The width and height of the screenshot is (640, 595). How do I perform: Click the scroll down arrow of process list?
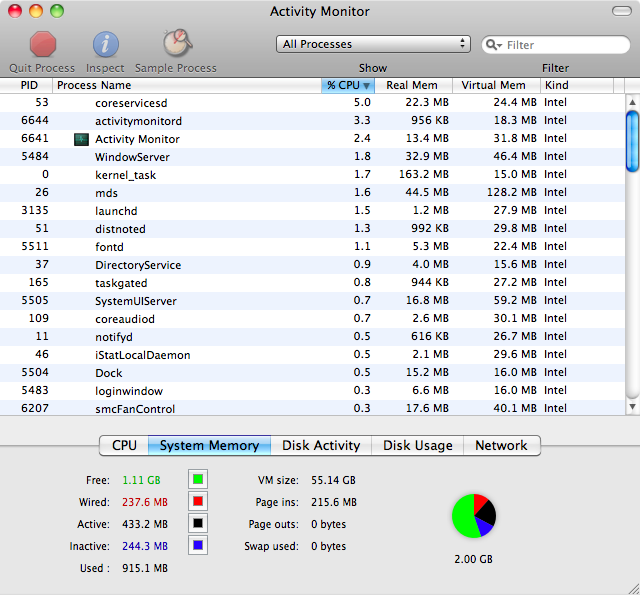(x=633, y=406)
